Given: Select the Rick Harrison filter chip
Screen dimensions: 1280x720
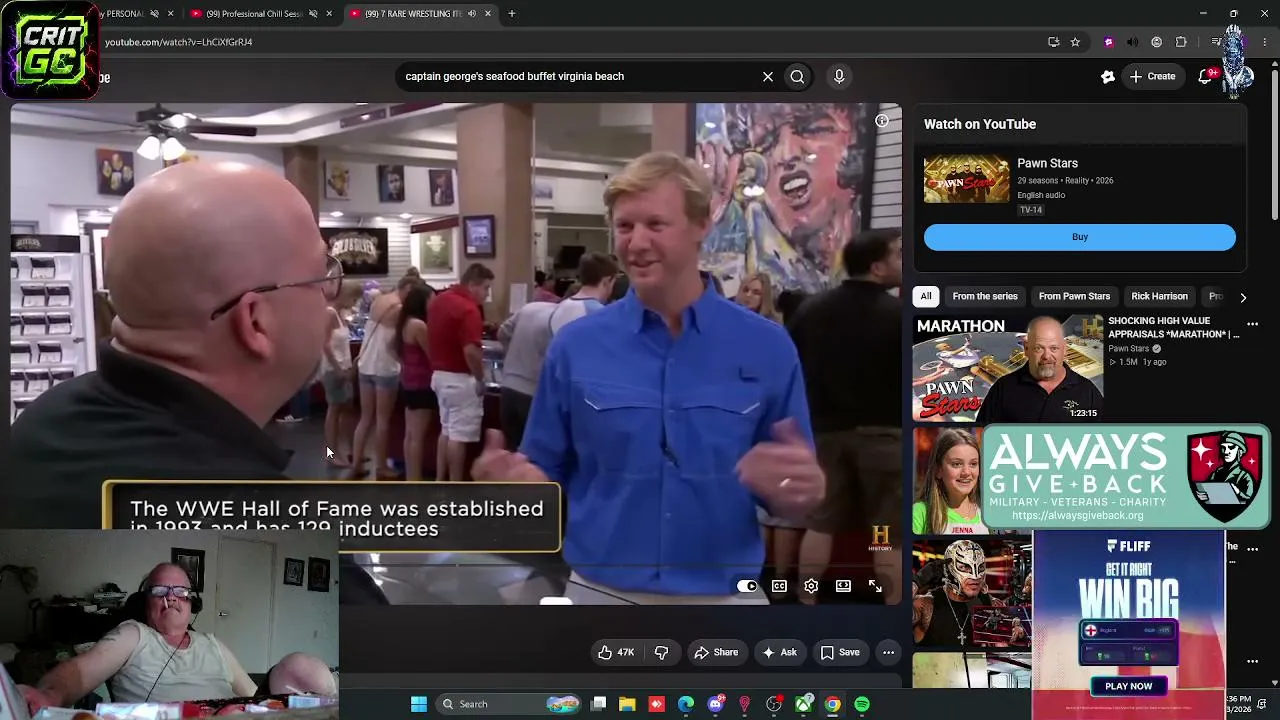Looking at the screenshot, I should point(1159,296).
